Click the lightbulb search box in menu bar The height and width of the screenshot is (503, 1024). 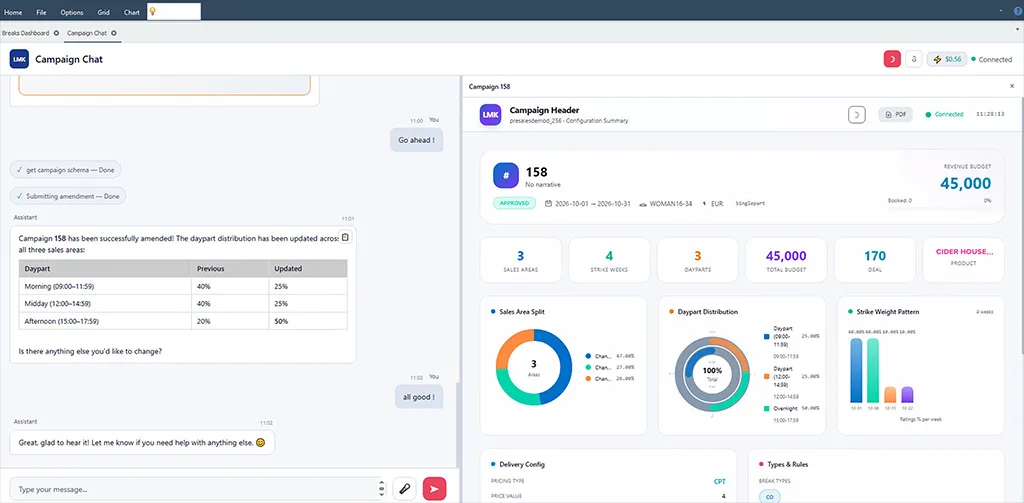(x=174, y=12)
